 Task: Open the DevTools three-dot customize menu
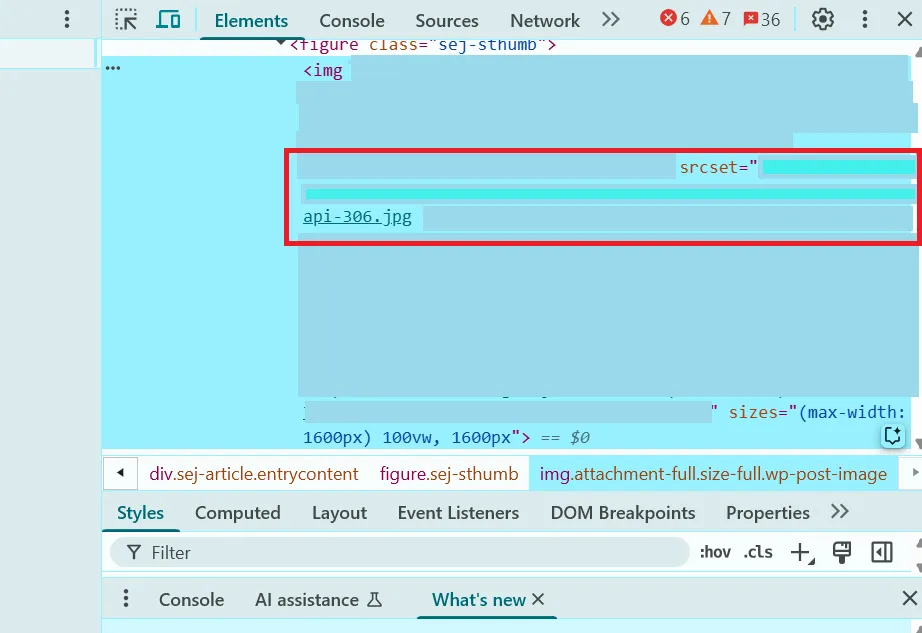[865, 19]
